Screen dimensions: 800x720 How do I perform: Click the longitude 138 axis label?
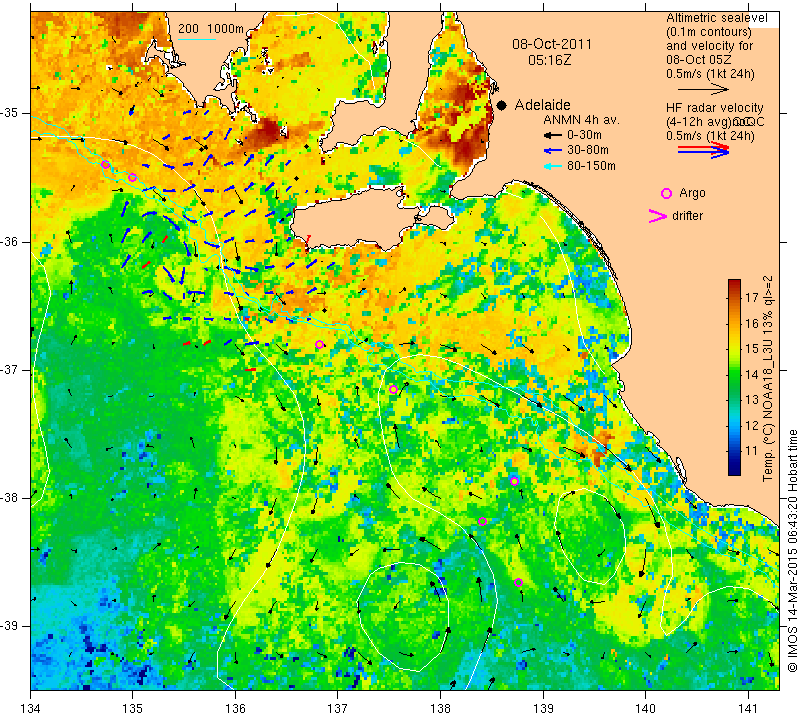coord(440,709)
